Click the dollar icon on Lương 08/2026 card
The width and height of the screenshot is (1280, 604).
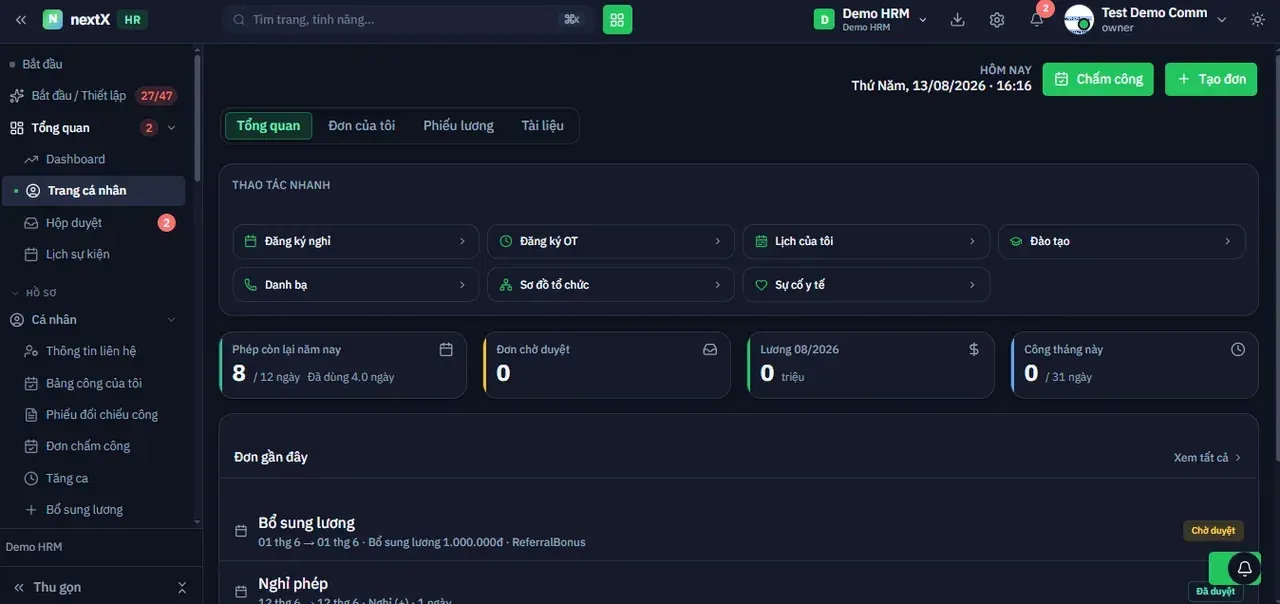(x=974, y=349)
